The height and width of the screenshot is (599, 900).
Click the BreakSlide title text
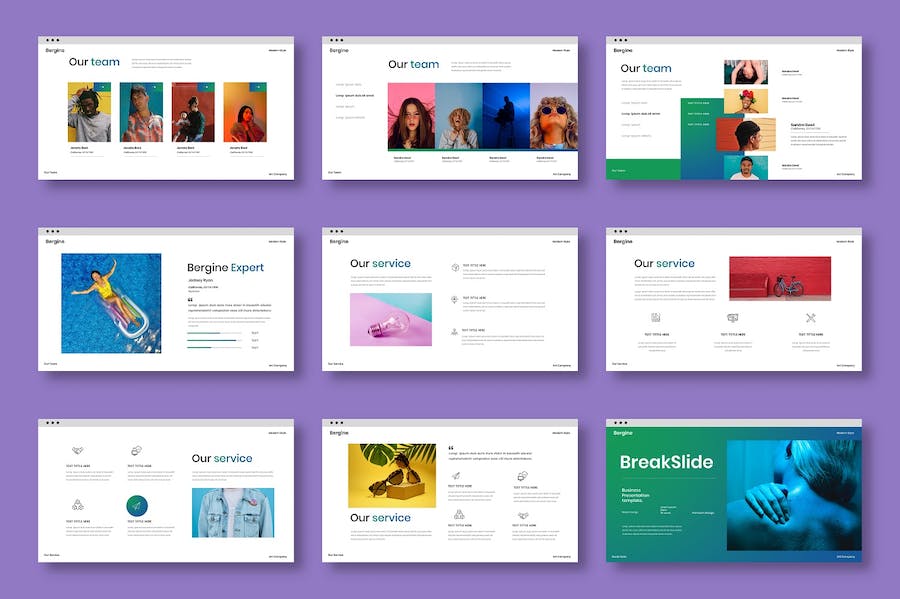666,462
